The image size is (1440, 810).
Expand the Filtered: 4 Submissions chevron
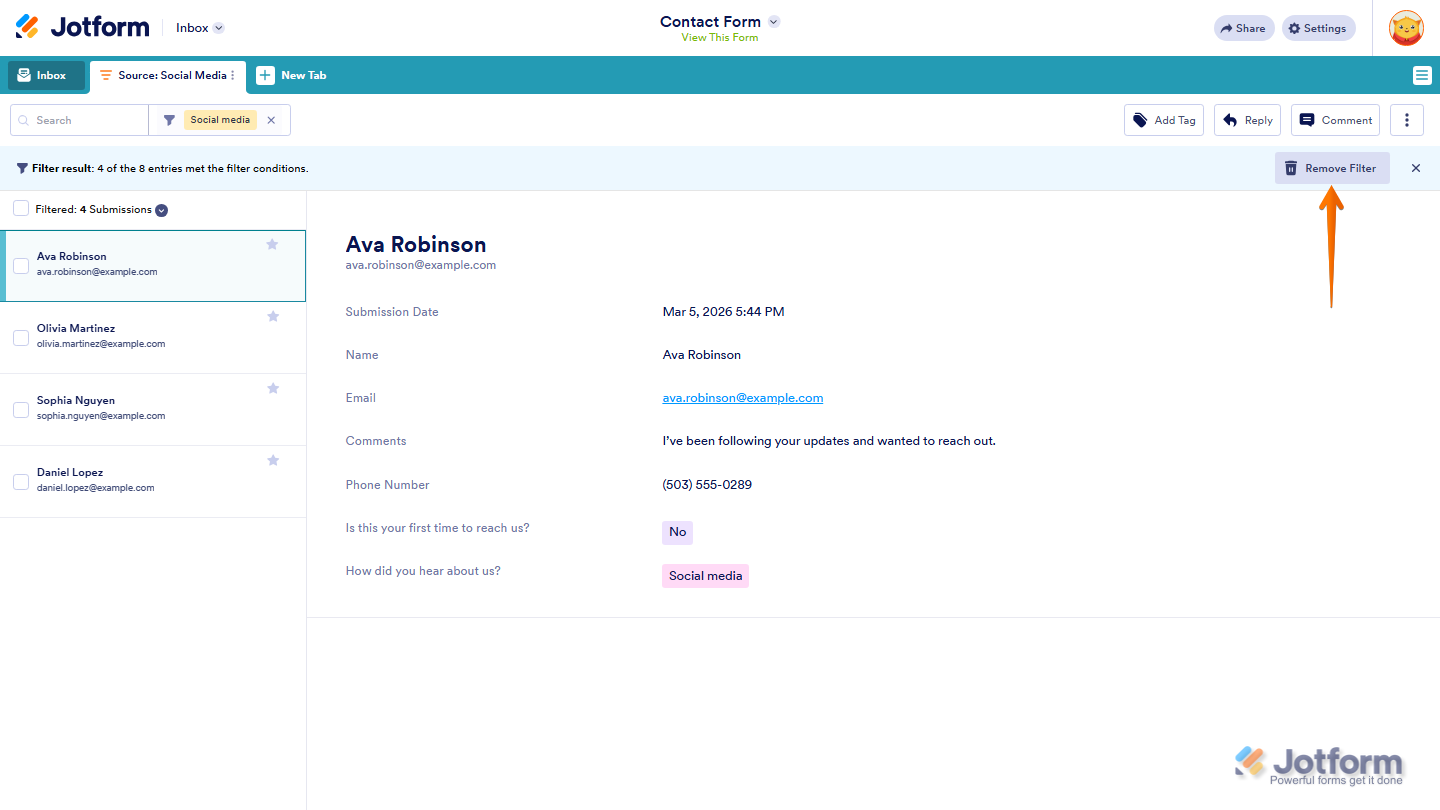click(161, 210)
